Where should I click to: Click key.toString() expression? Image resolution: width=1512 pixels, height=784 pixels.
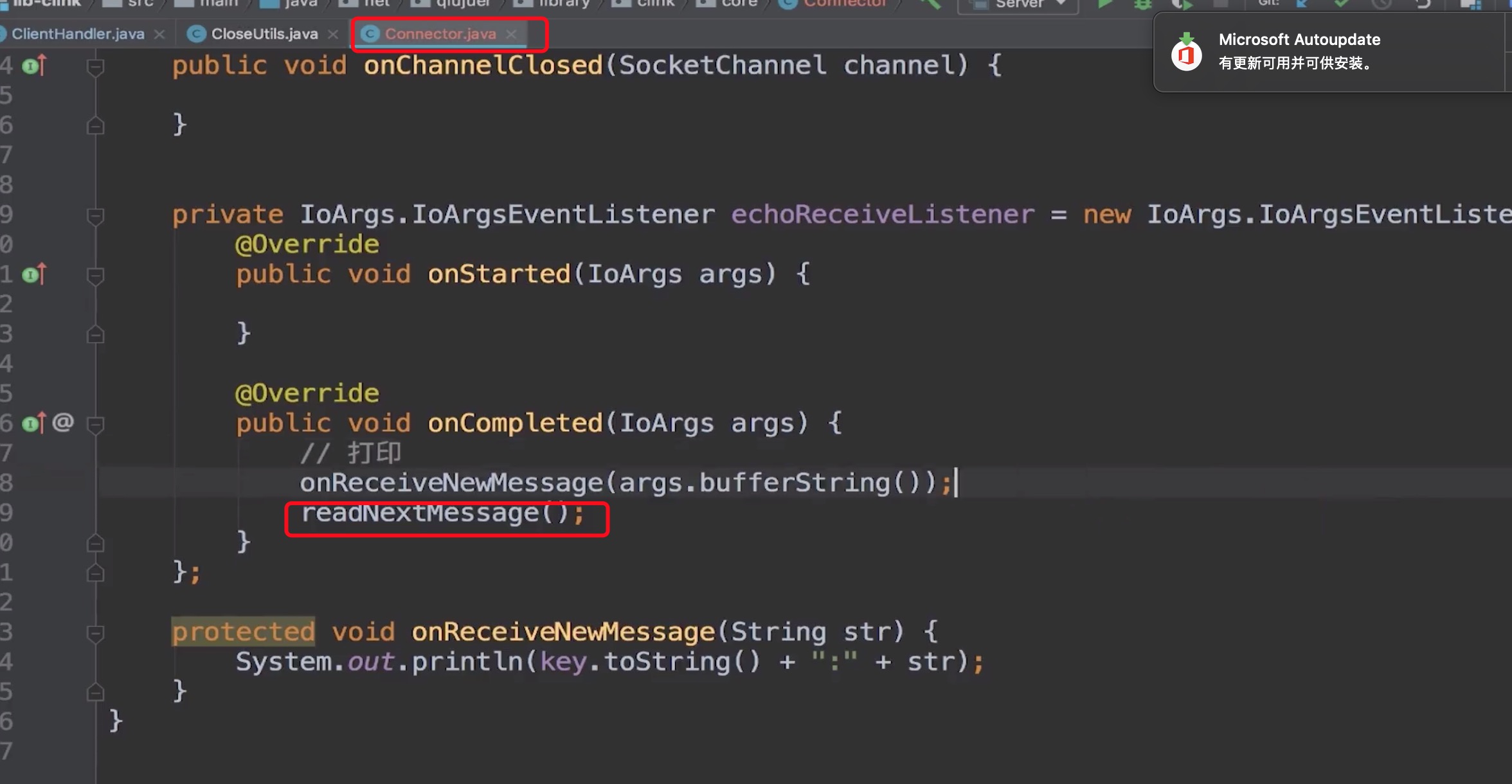[x=651, y=662]
